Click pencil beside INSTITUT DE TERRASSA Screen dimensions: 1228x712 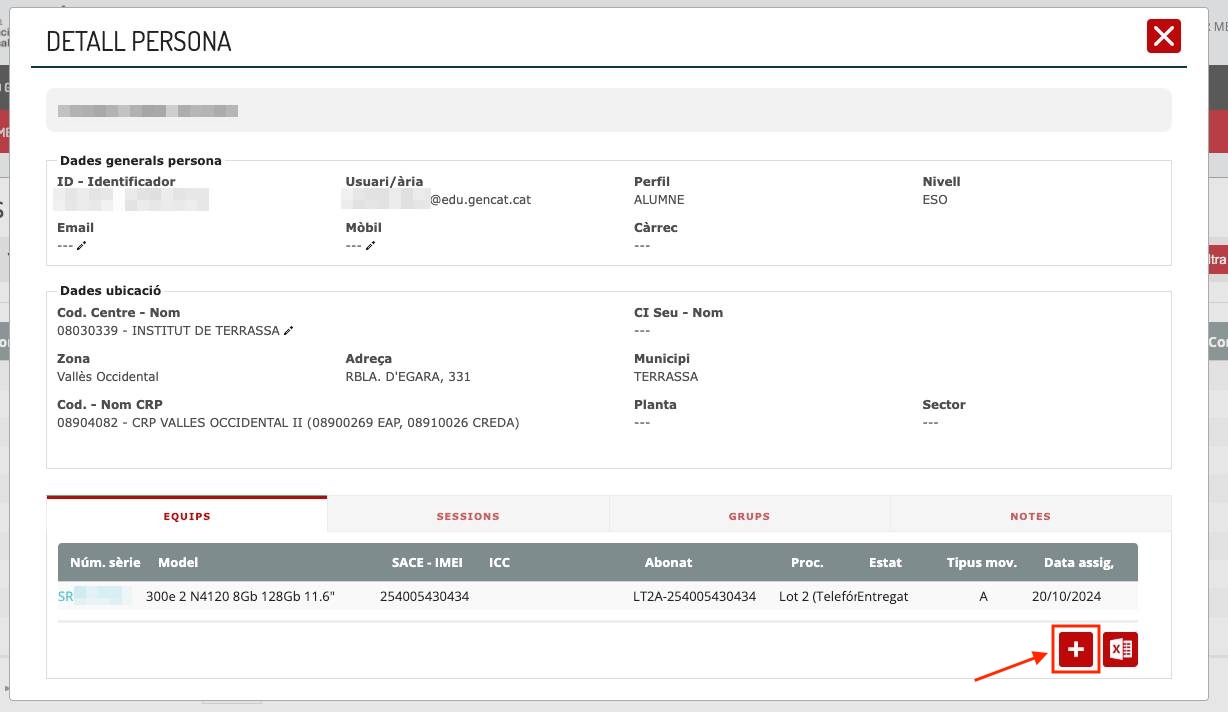click(289, 331)
